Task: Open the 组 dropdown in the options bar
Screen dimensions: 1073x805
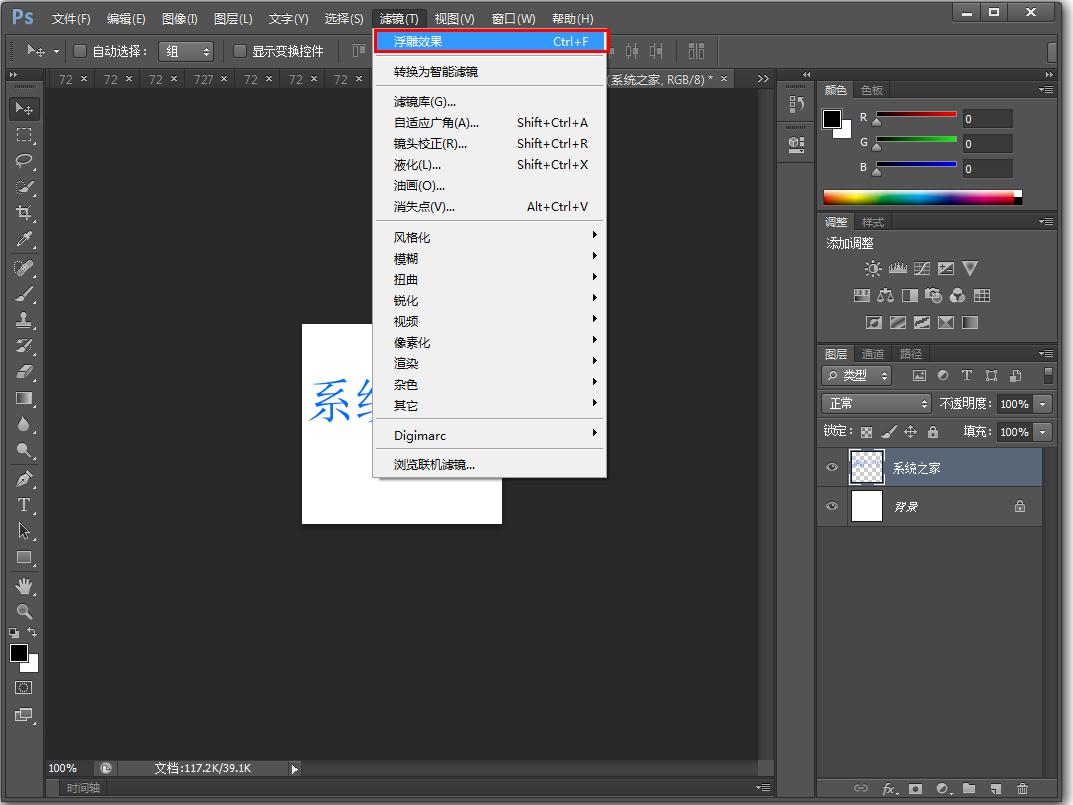Action: click(186, 51)
